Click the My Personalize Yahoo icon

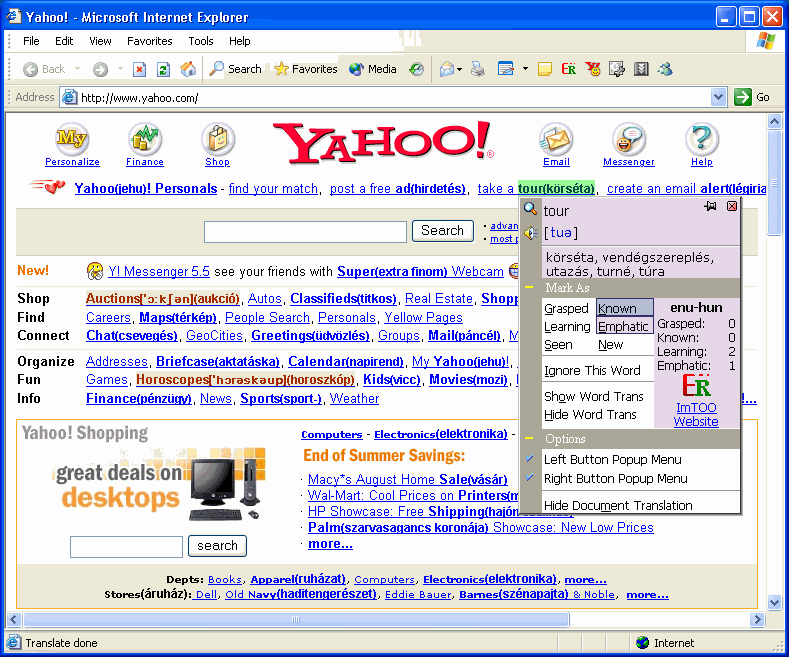coord(72,138)
